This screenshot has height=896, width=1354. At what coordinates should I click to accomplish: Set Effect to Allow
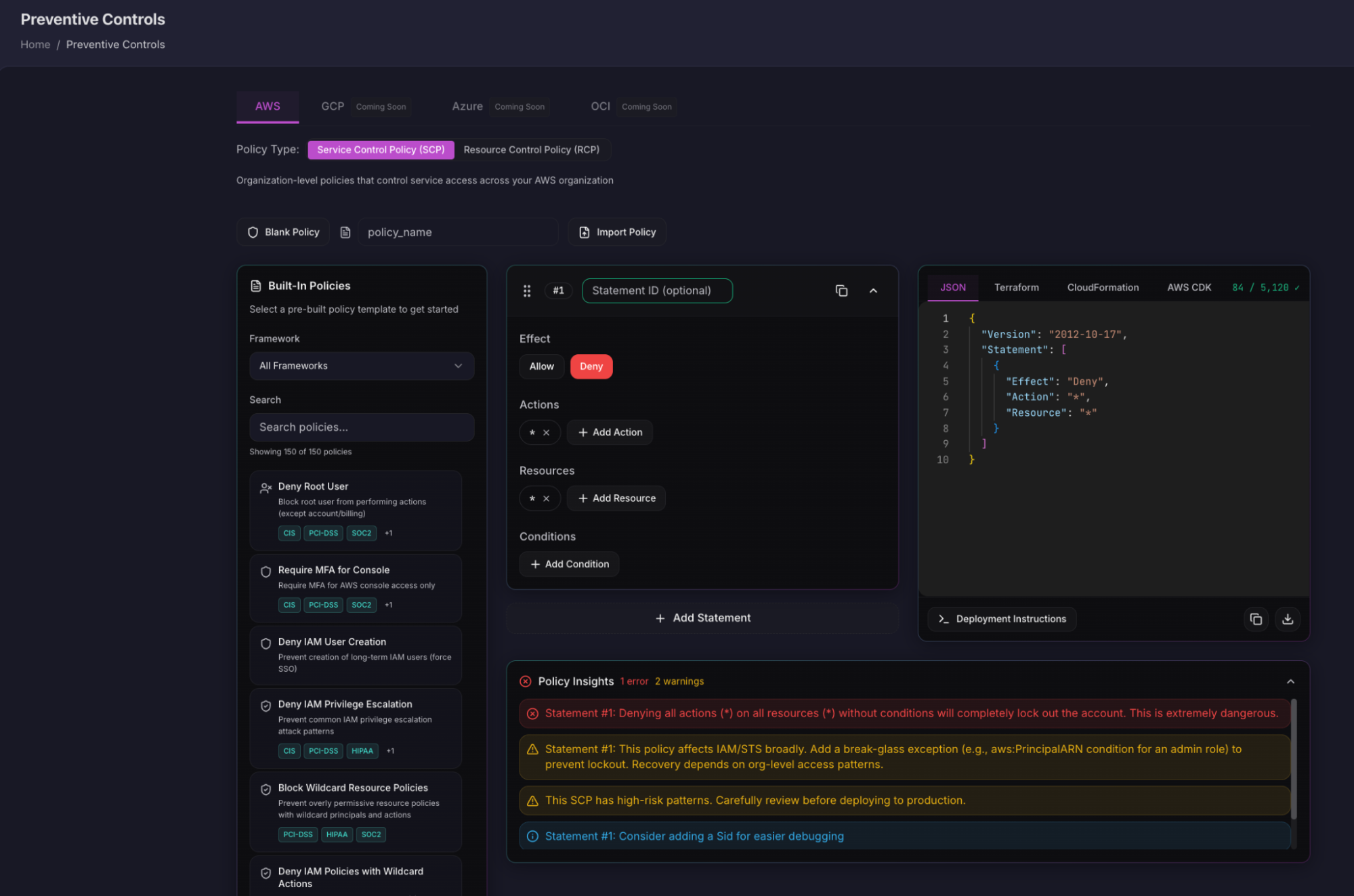point(542,366)
